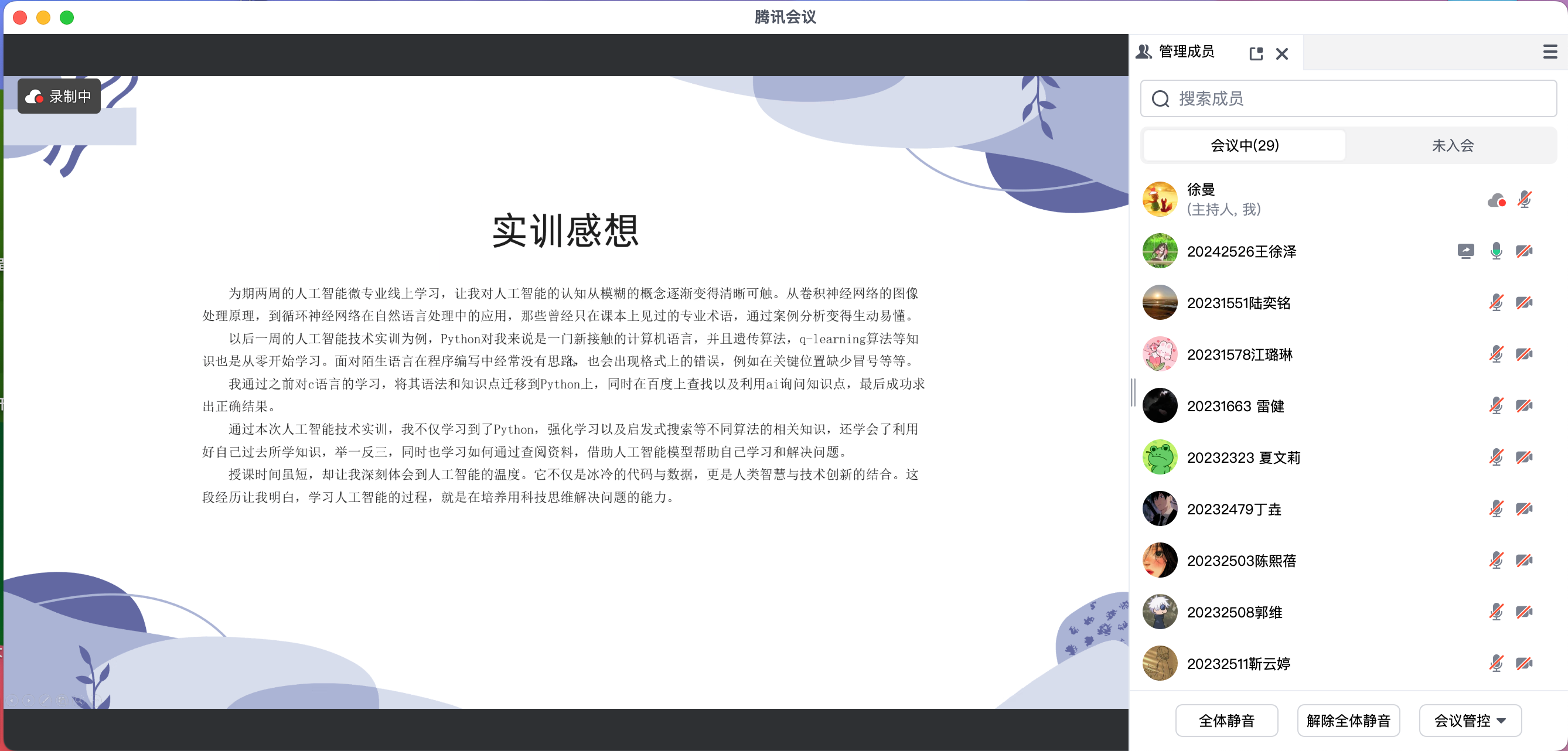Select the 会议中(29) tab

click(1244, 145)
